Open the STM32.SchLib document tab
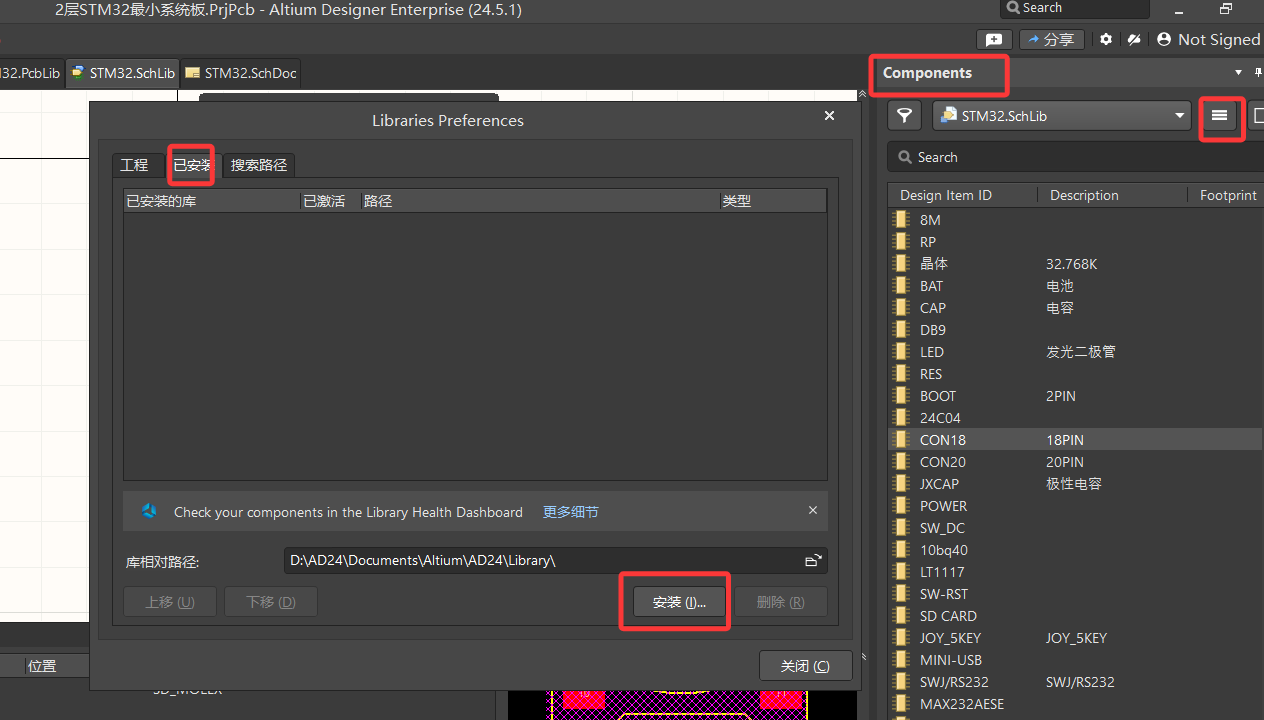The height and width of the screenshot is (720, 1264). [x=122, y=73]
